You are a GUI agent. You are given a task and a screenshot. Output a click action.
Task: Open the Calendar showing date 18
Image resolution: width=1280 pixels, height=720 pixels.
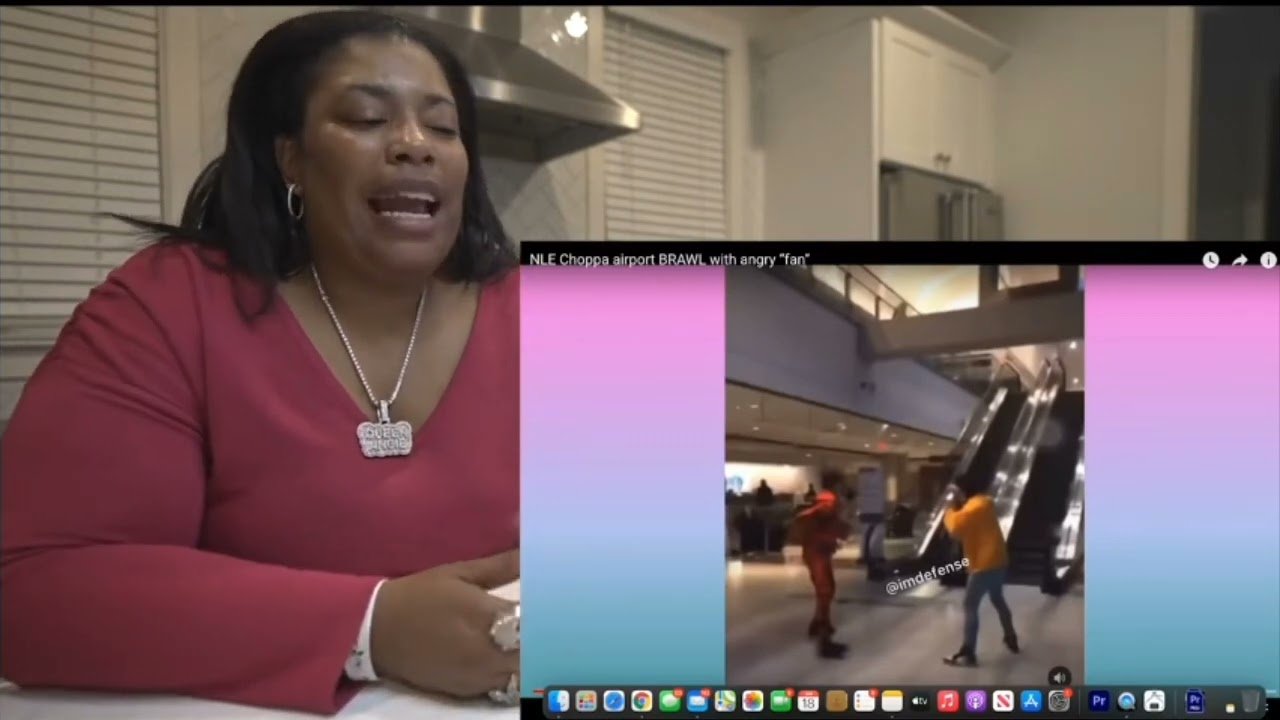click(x=808, y=701)
